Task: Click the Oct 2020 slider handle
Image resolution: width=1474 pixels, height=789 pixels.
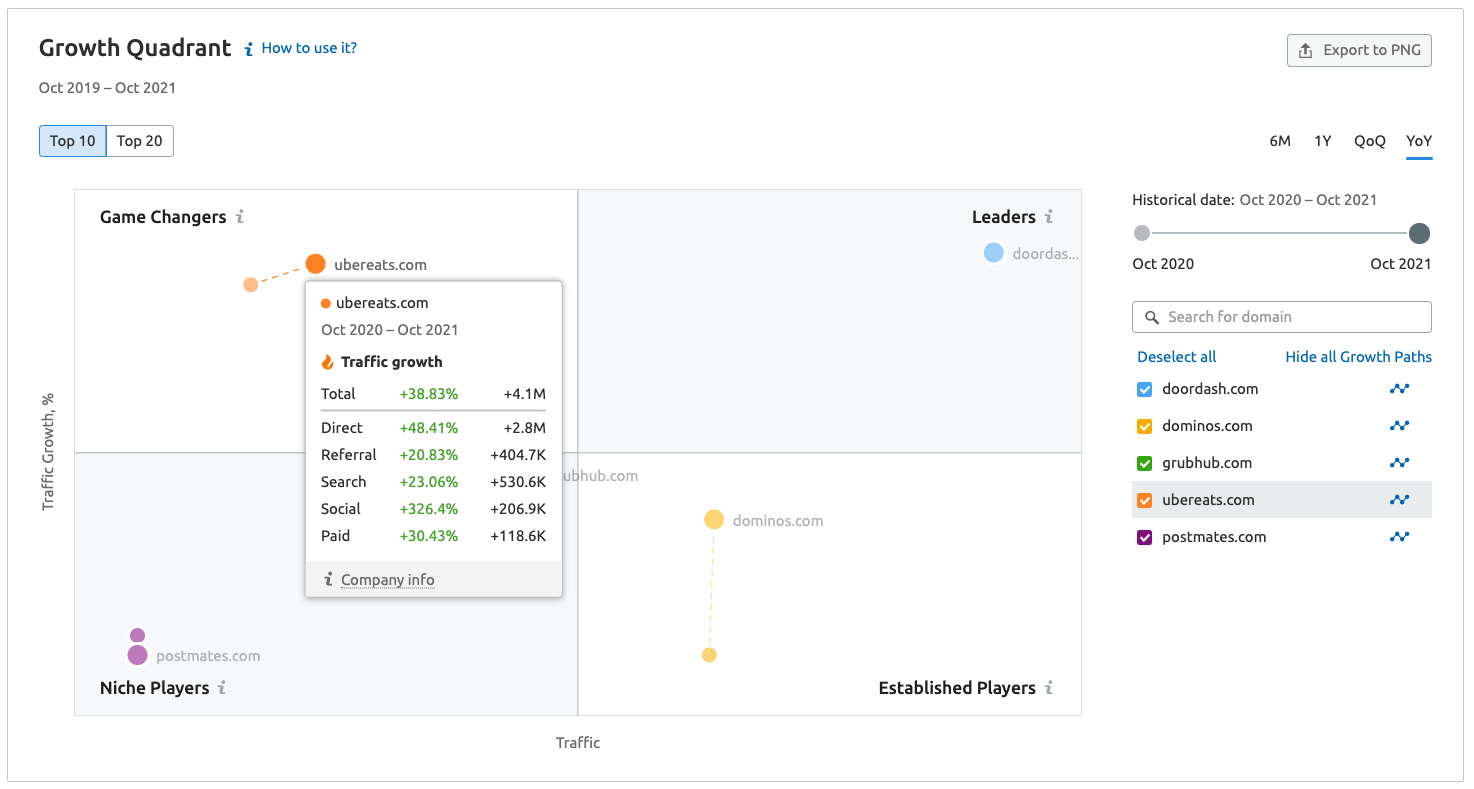Action: click(1142, 233)
